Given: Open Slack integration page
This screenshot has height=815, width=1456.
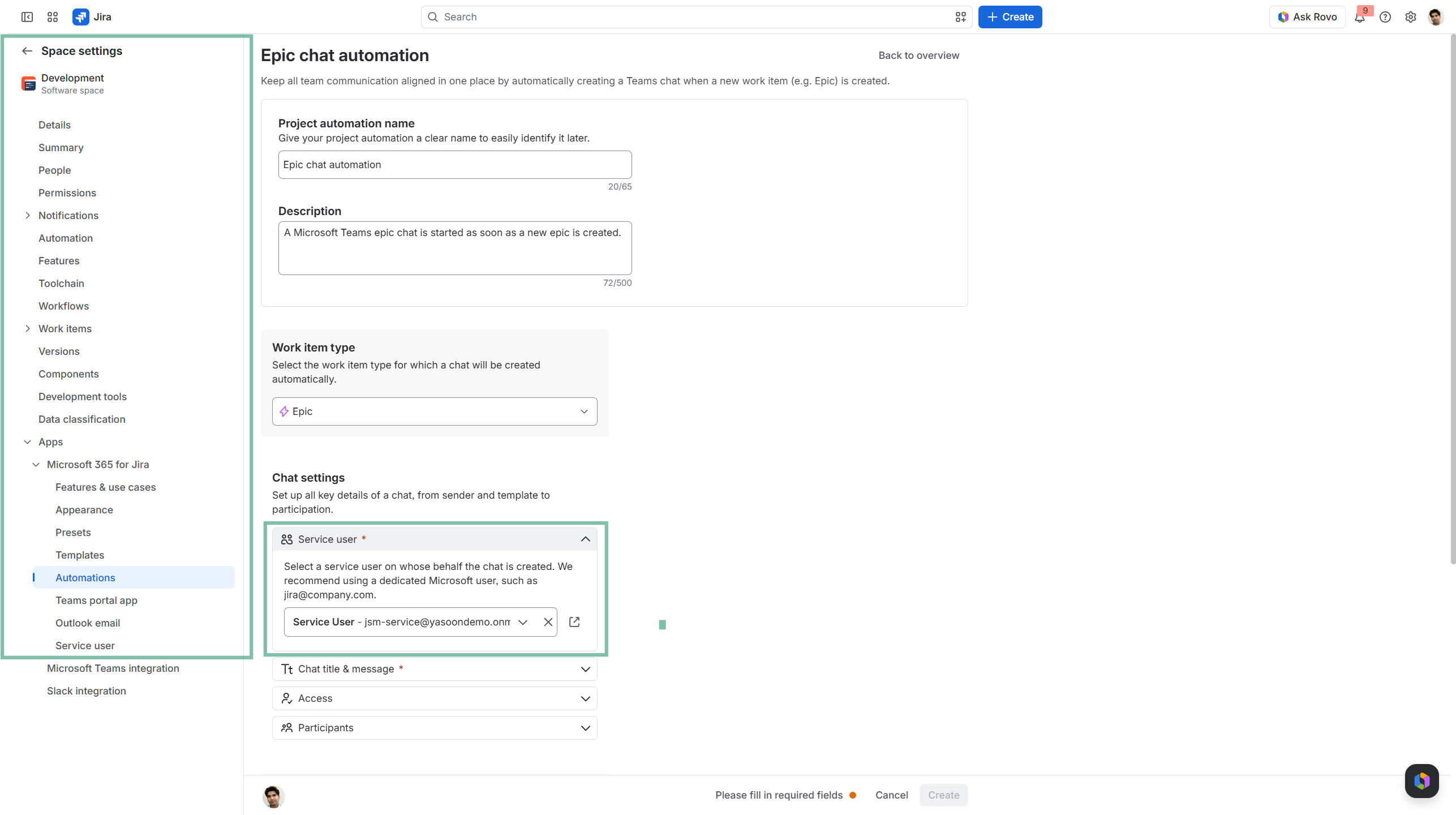Looking at the screenshot, I should [x=87, y=691].
